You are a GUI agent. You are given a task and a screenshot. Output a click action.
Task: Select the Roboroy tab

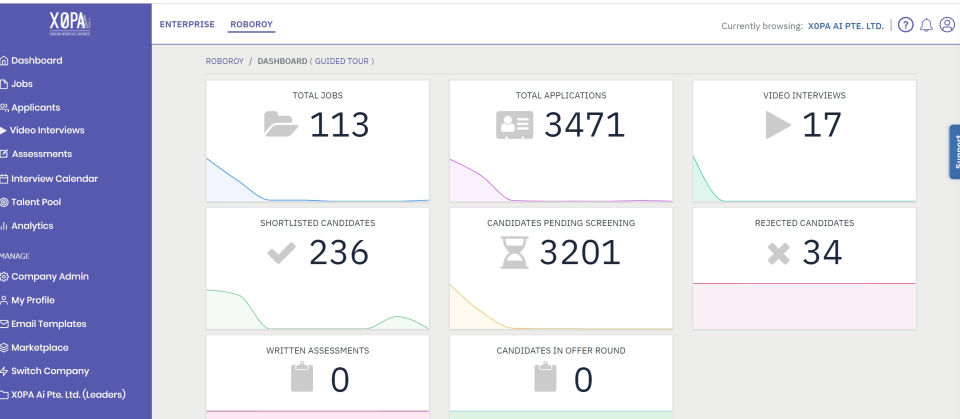[x=252, y=25]
